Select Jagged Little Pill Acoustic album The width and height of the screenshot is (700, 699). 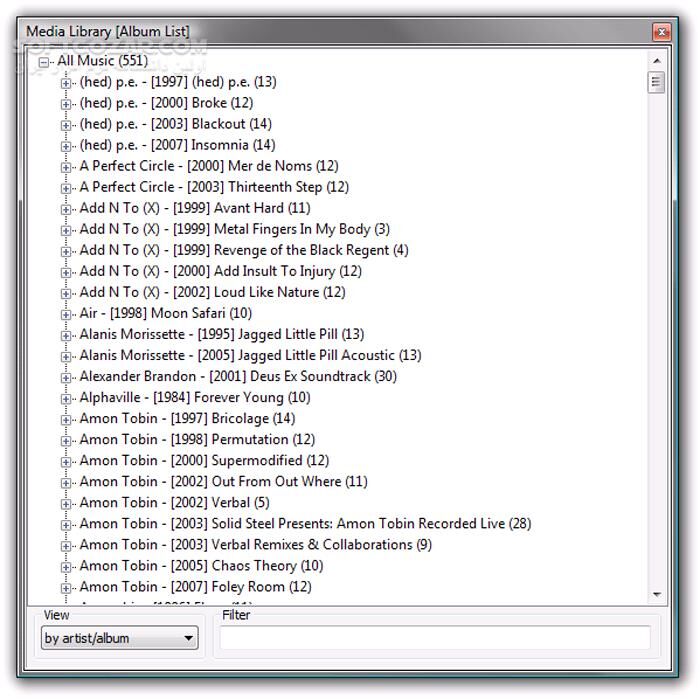251,355
